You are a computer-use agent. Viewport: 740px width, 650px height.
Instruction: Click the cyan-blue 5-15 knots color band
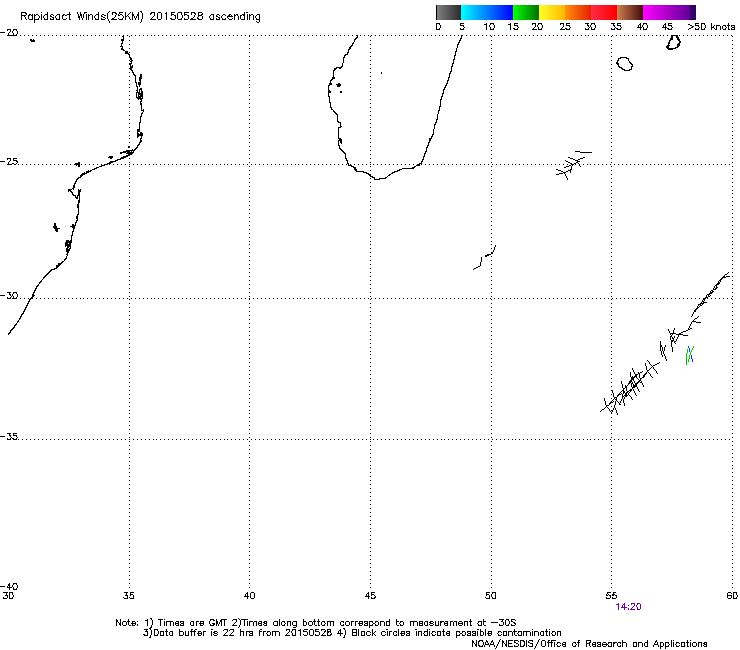click(x=487, y=12)
